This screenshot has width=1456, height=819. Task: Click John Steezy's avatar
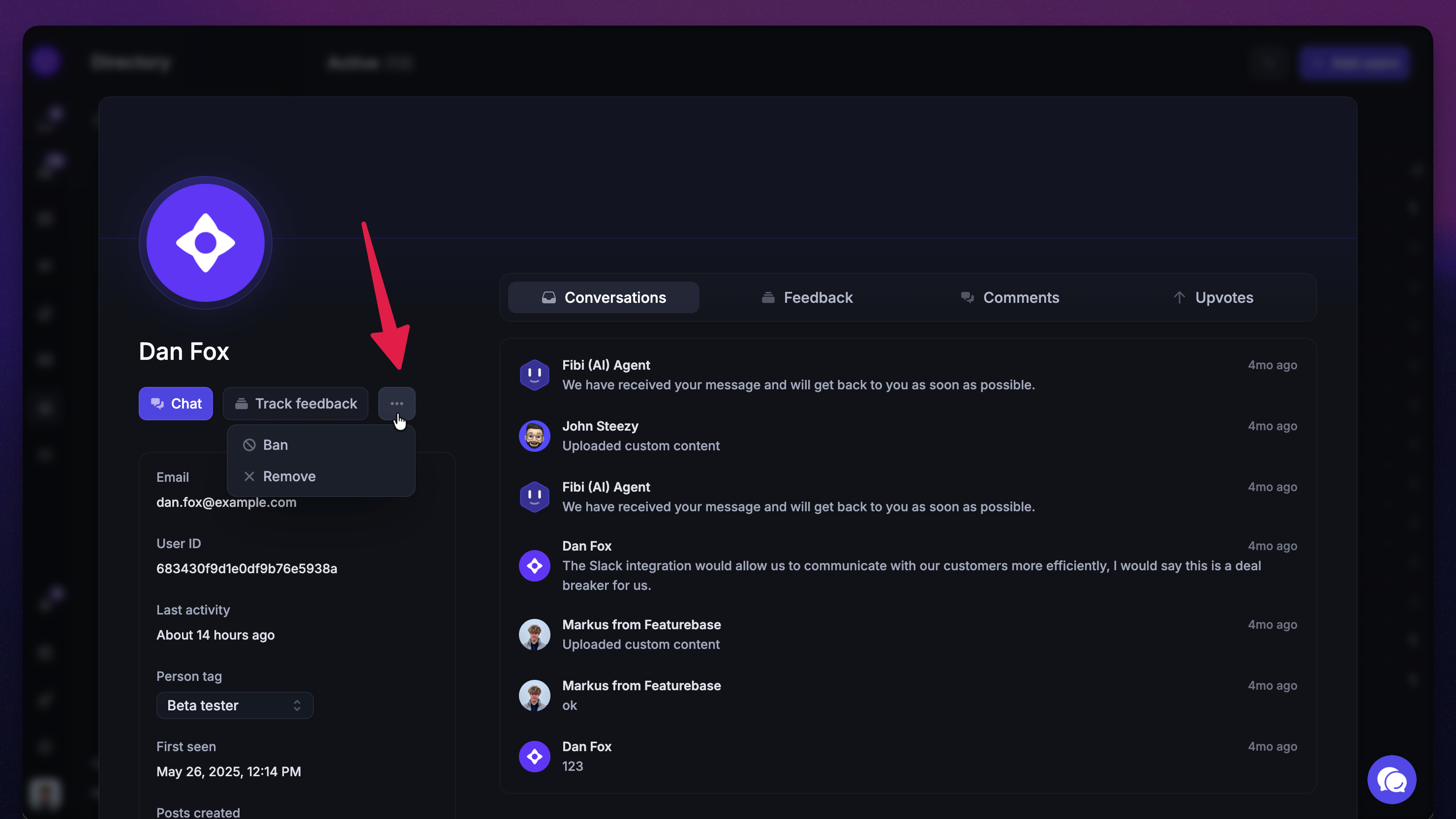[x=534, y=436]
